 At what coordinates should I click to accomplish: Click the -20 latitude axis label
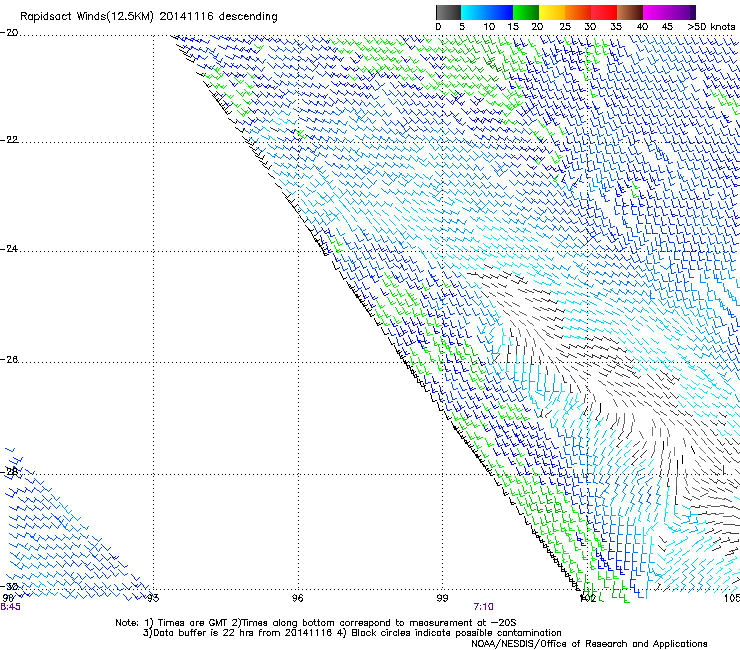[x=9, y=32]
